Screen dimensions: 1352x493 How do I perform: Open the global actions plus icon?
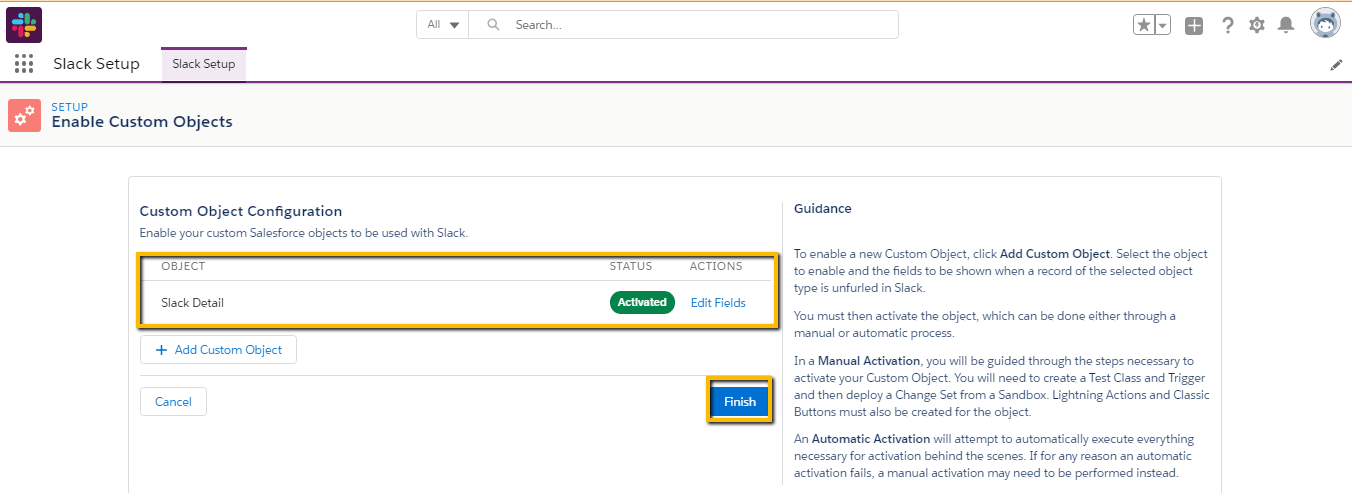pos(1194,25)
